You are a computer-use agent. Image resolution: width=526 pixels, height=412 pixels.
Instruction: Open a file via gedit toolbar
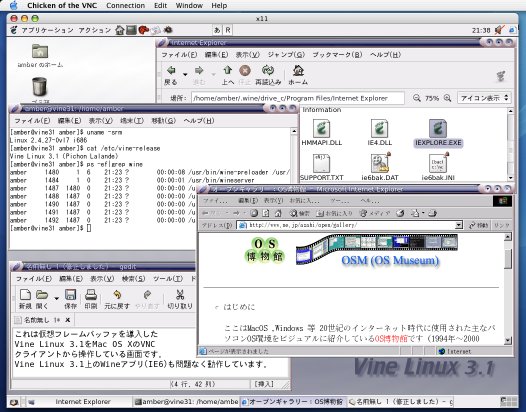coord(42,299)
